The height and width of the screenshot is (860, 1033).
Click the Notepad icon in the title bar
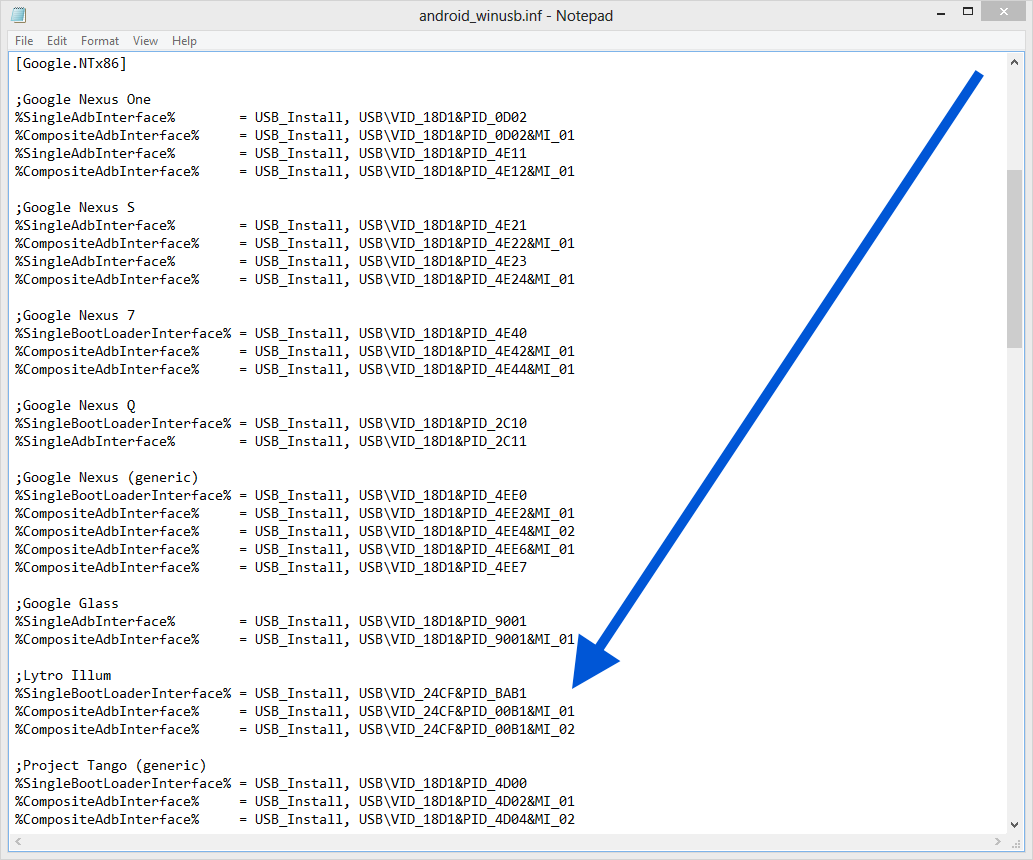[x=18, y=14]
